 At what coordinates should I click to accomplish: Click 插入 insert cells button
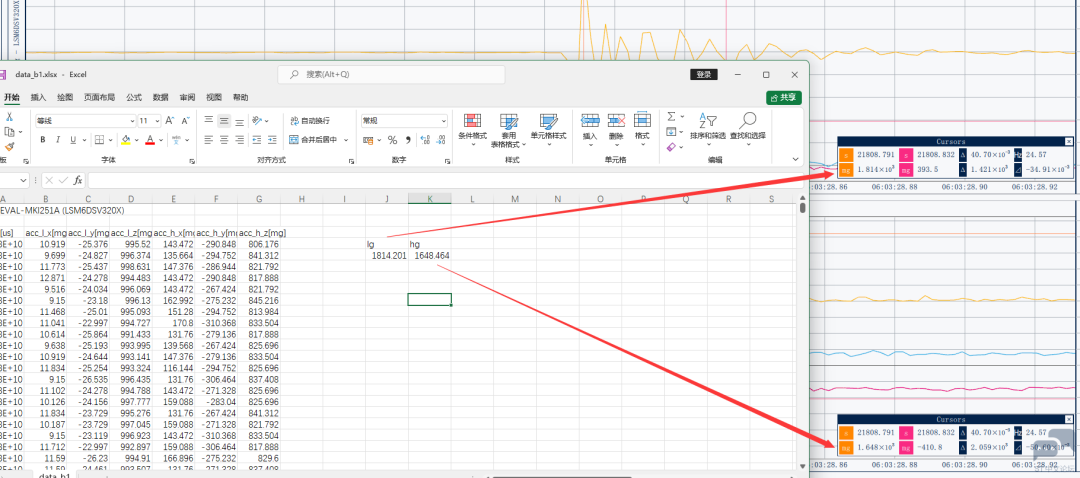[x=590, y=129]
